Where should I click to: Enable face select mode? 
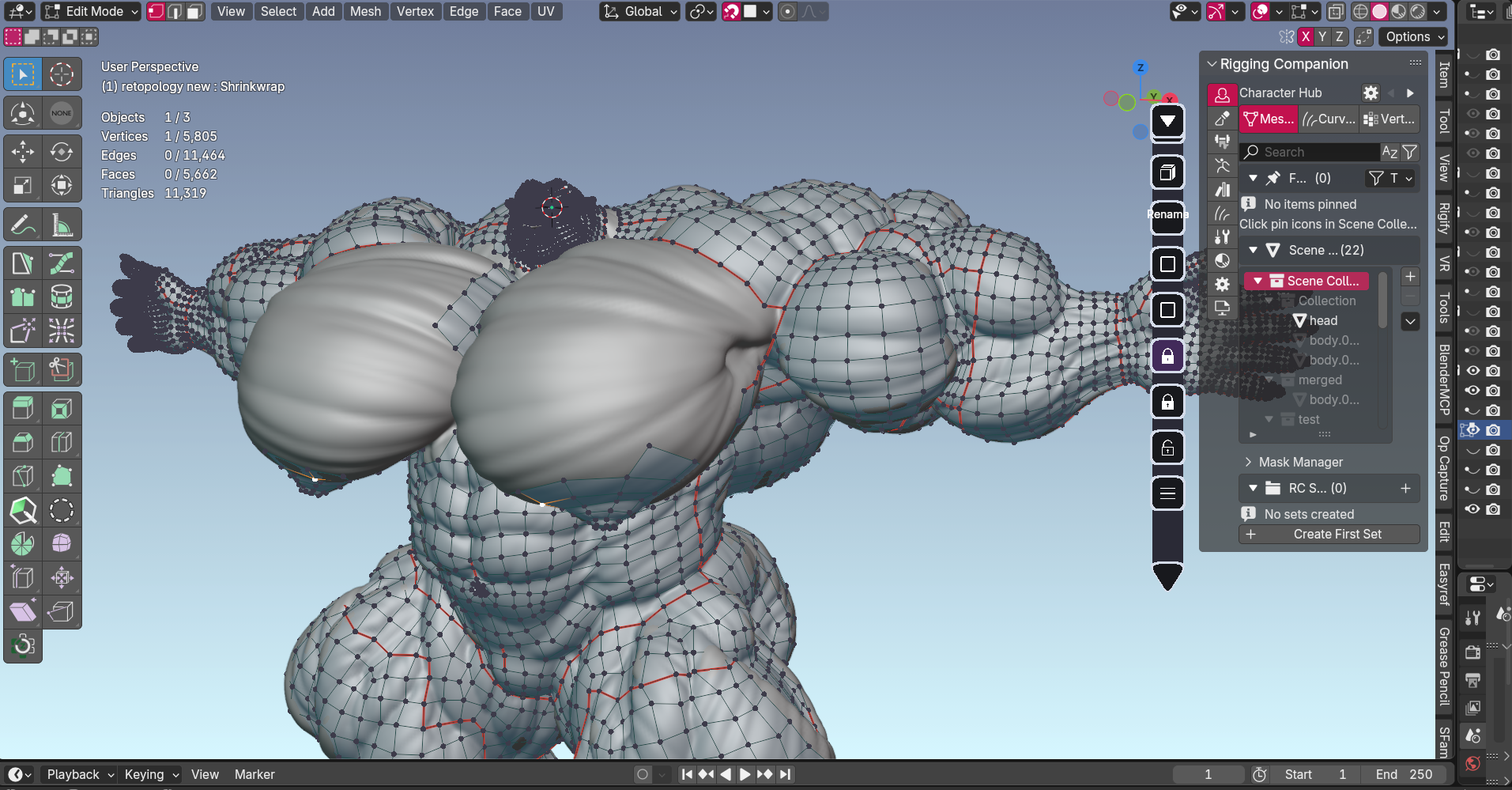tap(194, 12)
